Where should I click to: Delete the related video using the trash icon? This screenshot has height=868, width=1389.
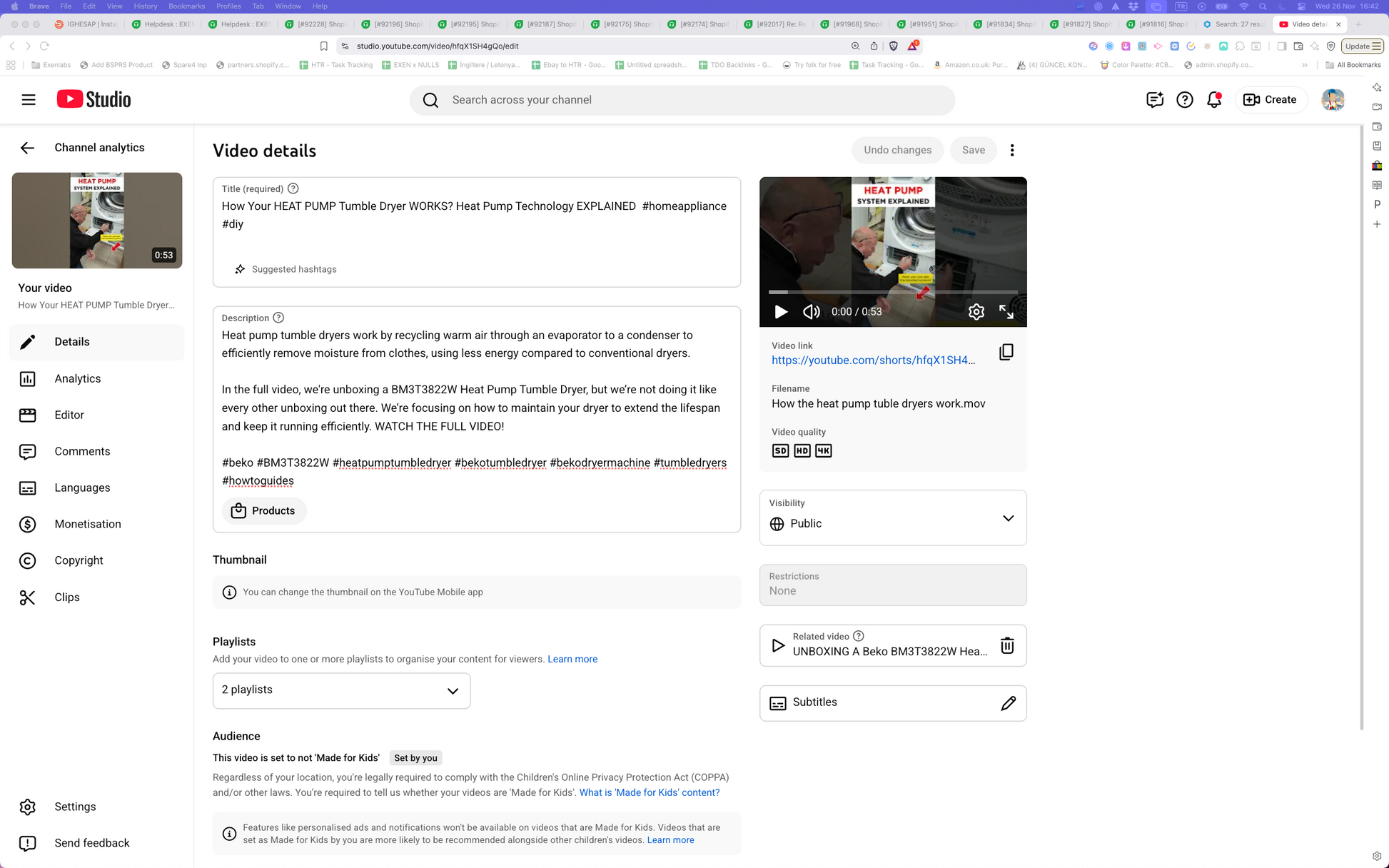click(1006, 646)
